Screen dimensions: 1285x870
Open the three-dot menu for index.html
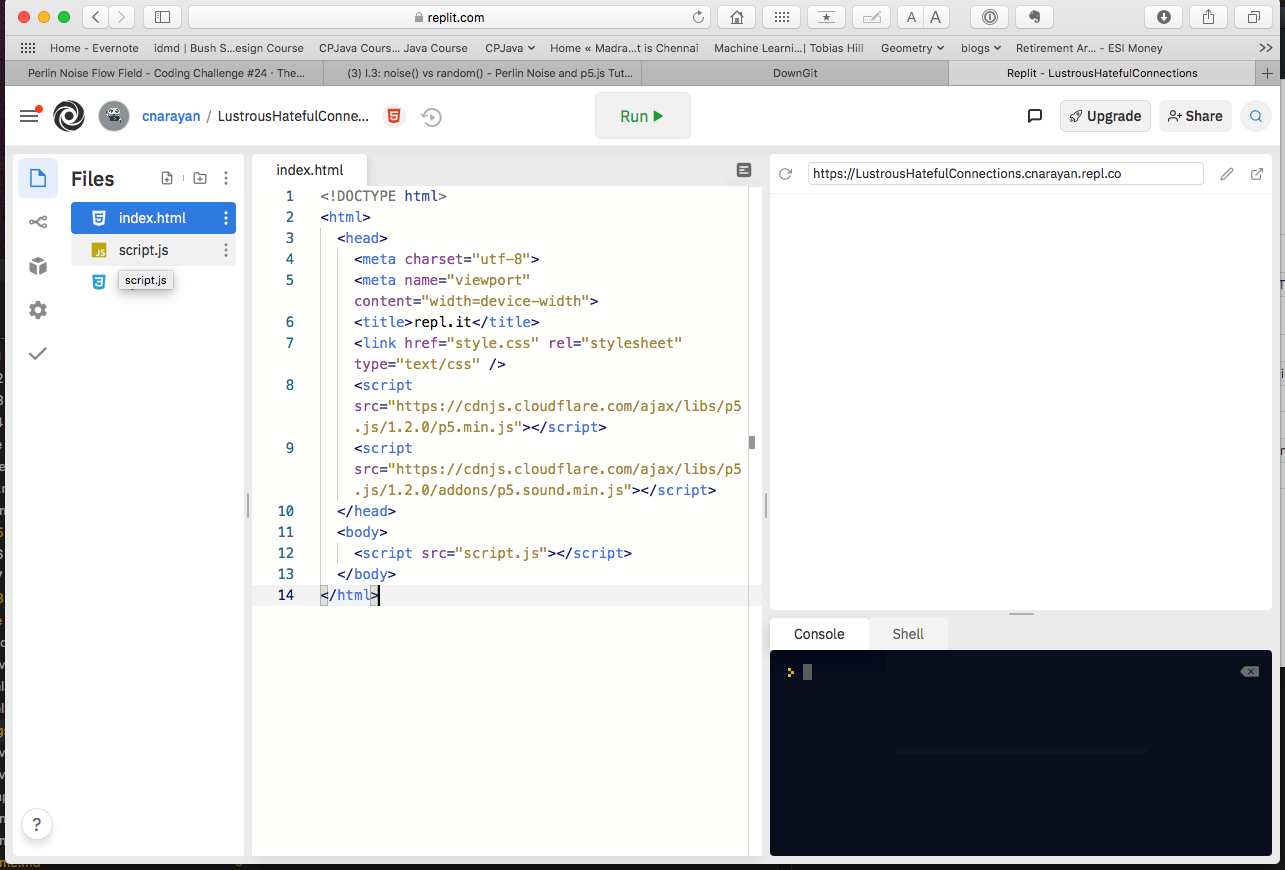click(x=226, y=218)
